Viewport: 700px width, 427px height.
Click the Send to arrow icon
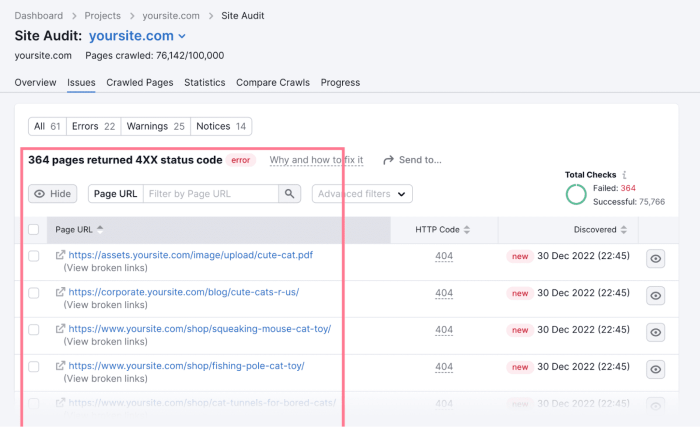(x=389, y=160)
